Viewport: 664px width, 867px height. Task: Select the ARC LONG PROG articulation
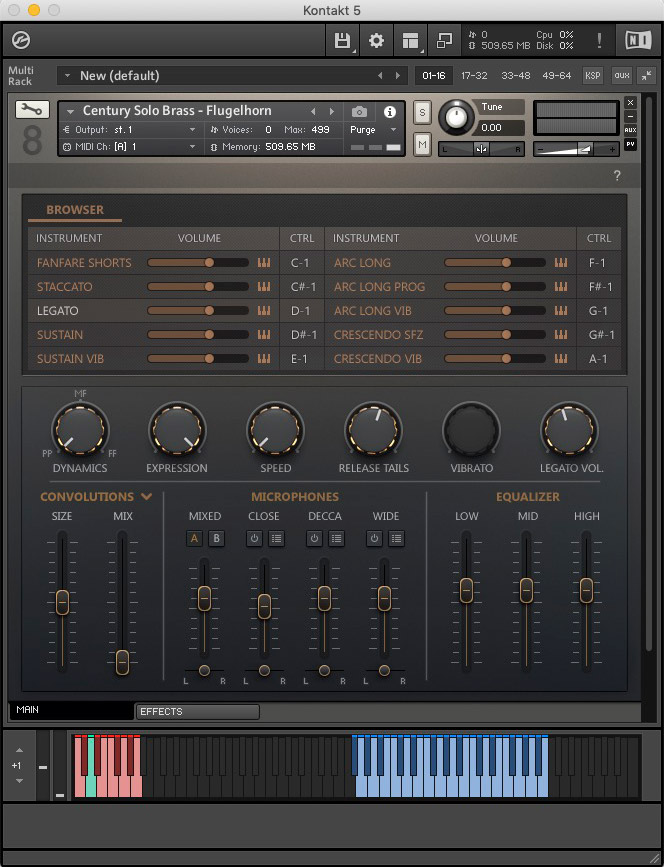(379, 286)
